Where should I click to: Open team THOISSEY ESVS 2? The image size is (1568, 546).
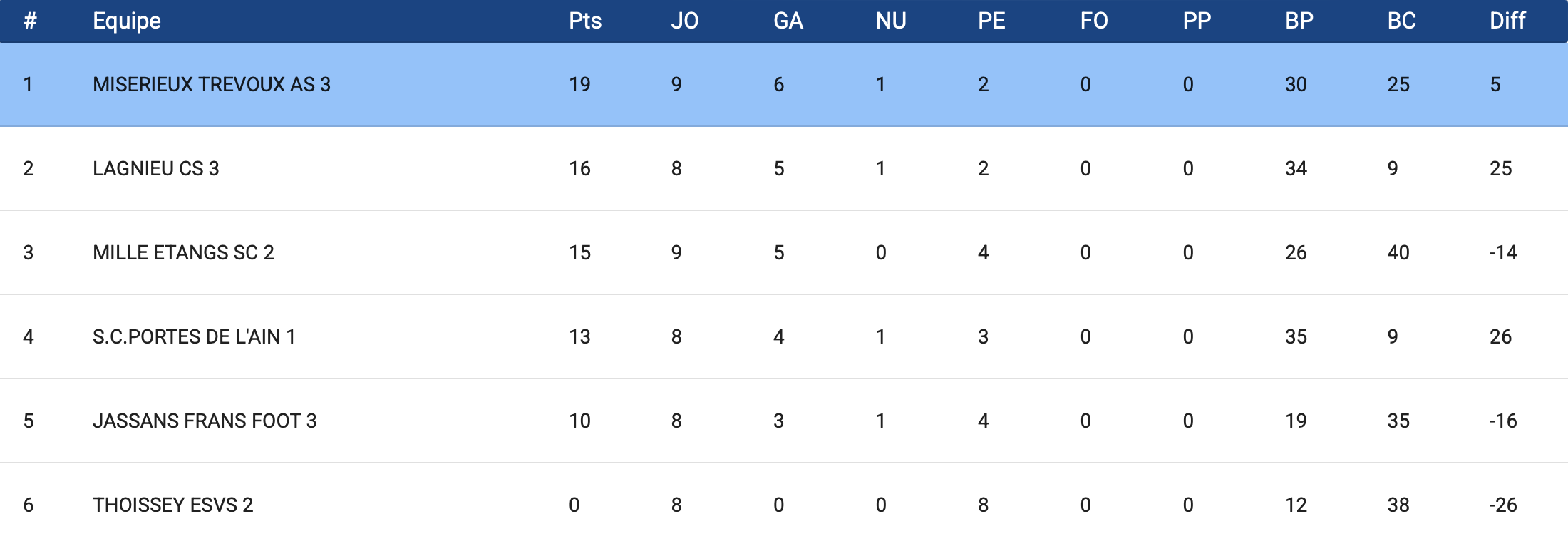[x=172, y=505]
